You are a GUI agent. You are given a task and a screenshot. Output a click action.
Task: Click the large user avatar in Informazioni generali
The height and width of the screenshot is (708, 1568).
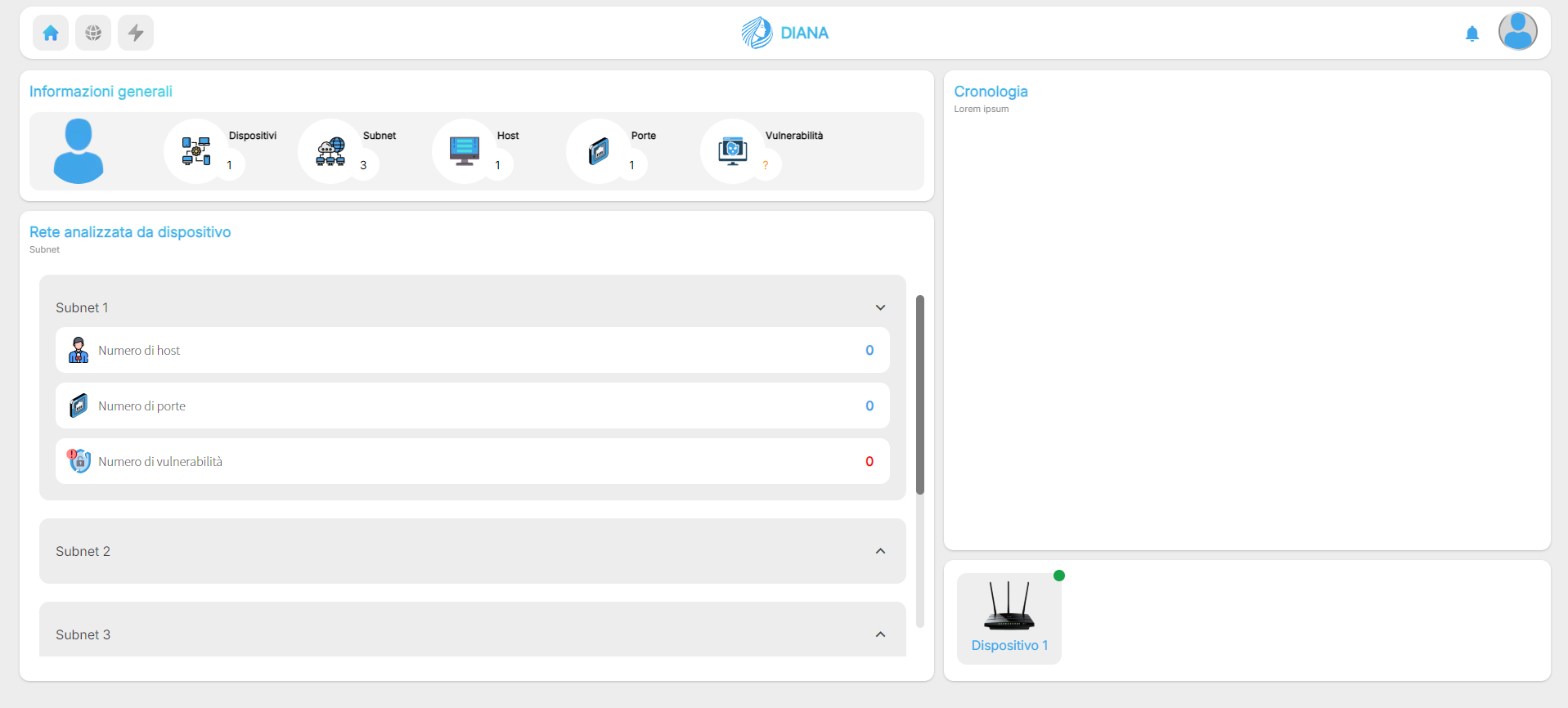(x=79, y=151)
